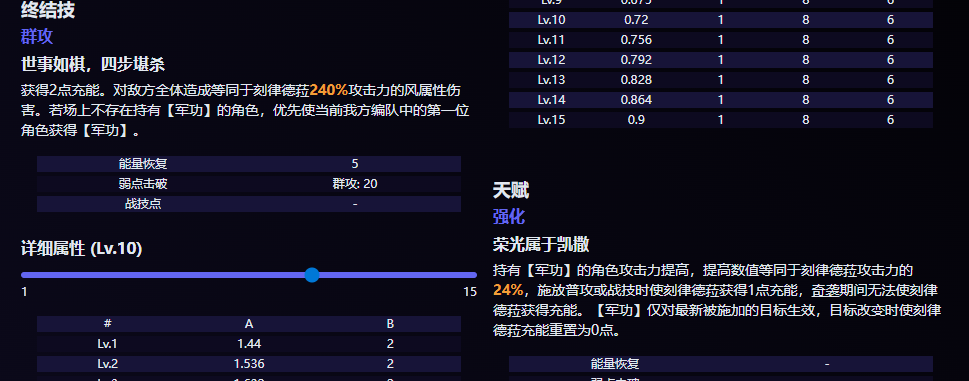Click the Lv.14 row label
Screen dimensions: 969x381
(x=551, y=100)
